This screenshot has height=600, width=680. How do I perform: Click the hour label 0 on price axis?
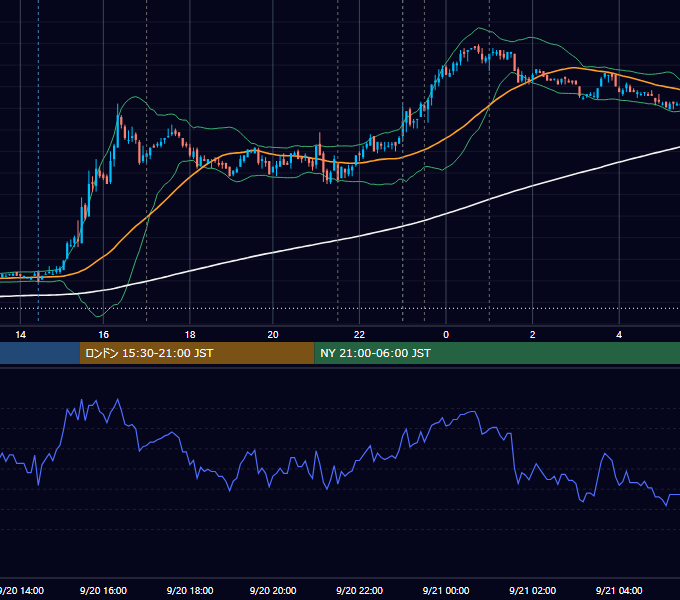coord(446,335)
